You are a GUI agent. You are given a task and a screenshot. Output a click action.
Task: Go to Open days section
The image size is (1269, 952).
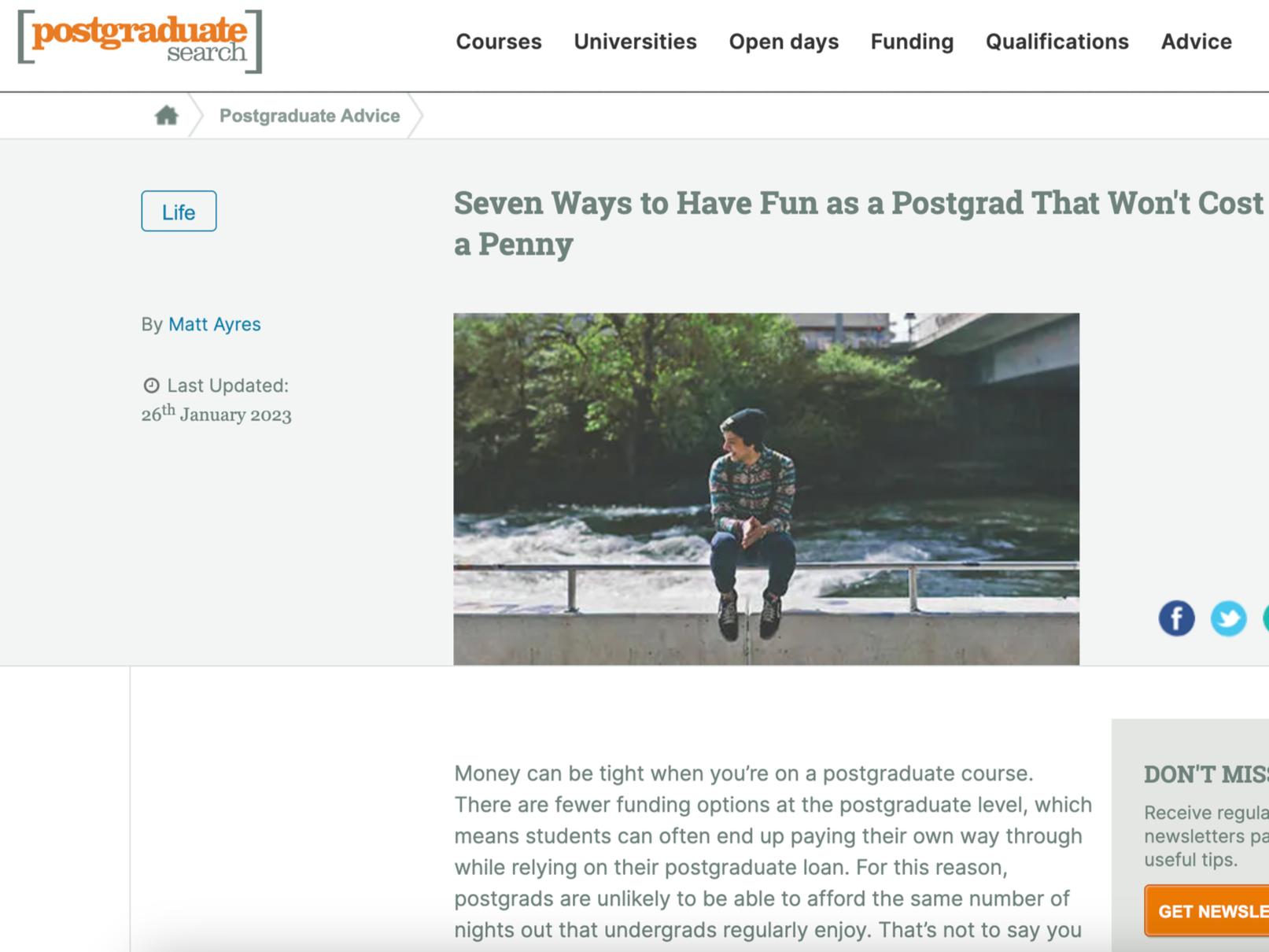point(784,42)
